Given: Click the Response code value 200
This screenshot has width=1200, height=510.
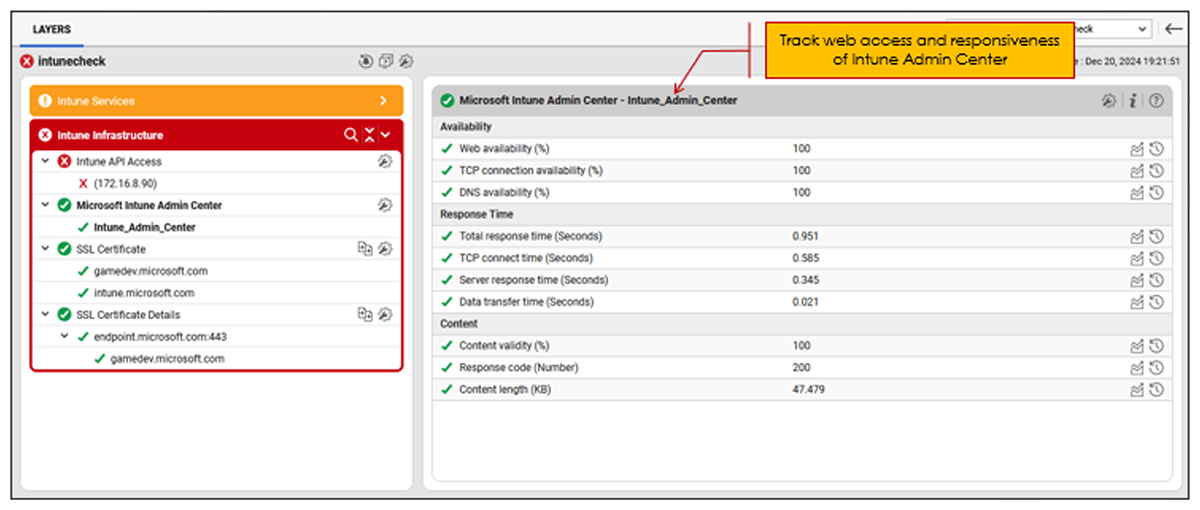Looking at the screenshot, I should click(800, 368).
